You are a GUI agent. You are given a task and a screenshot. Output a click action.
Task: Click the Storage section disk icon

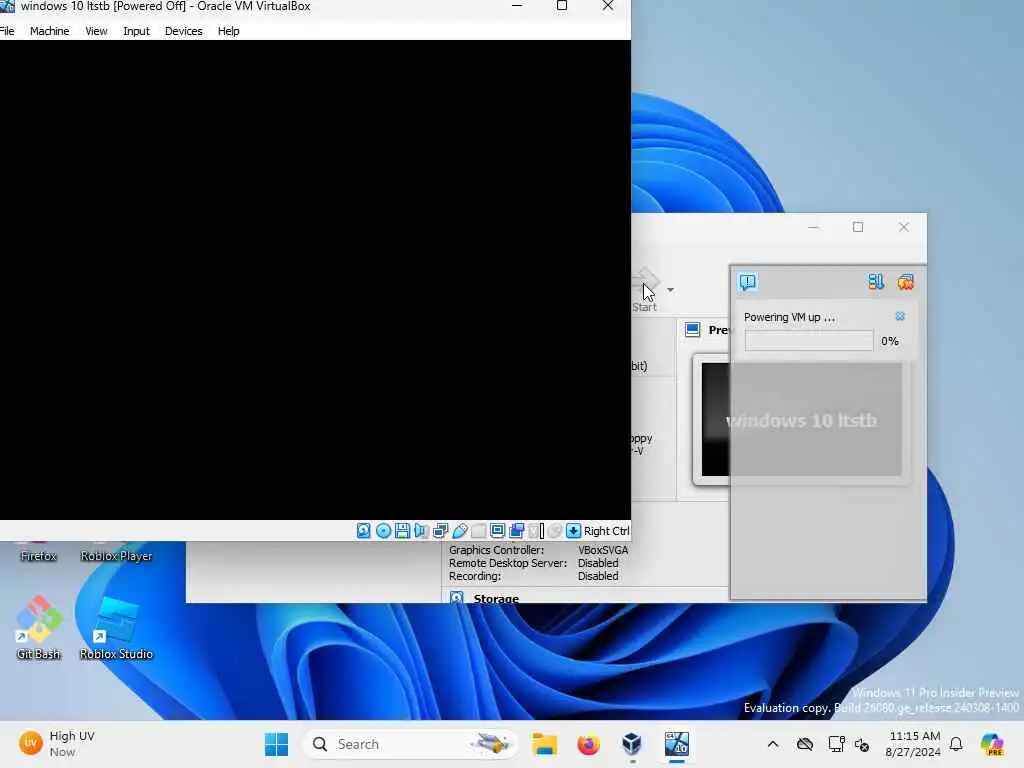click(456, 598)
